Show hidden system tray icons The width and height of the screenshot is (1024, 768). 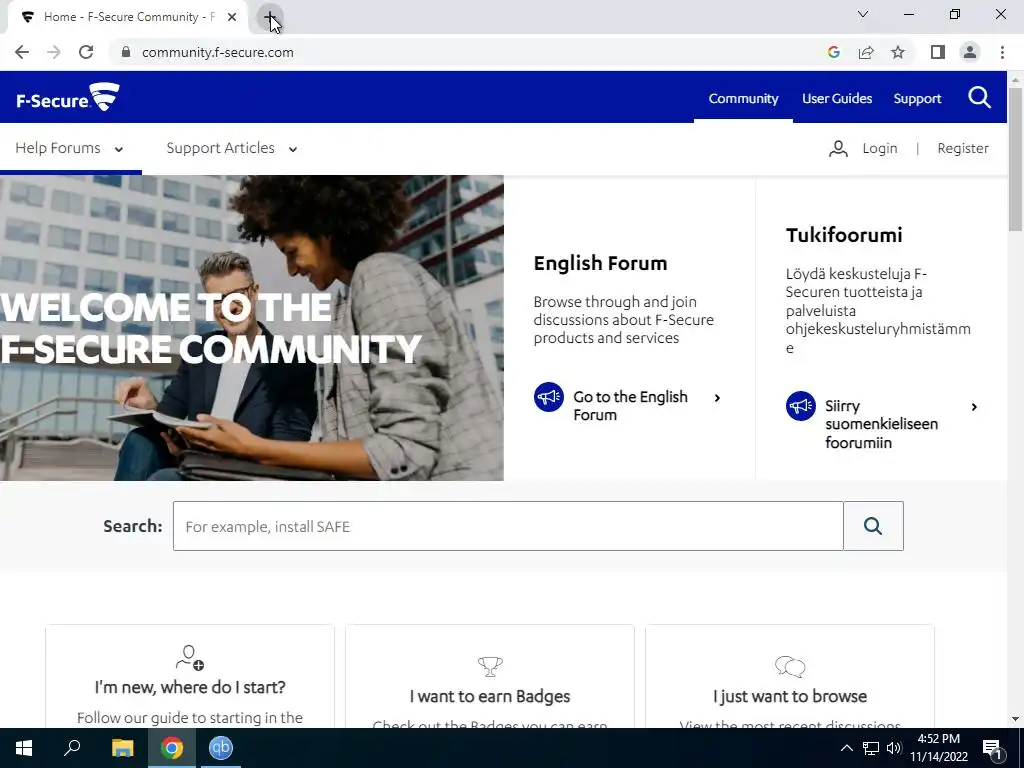(846, 748)
